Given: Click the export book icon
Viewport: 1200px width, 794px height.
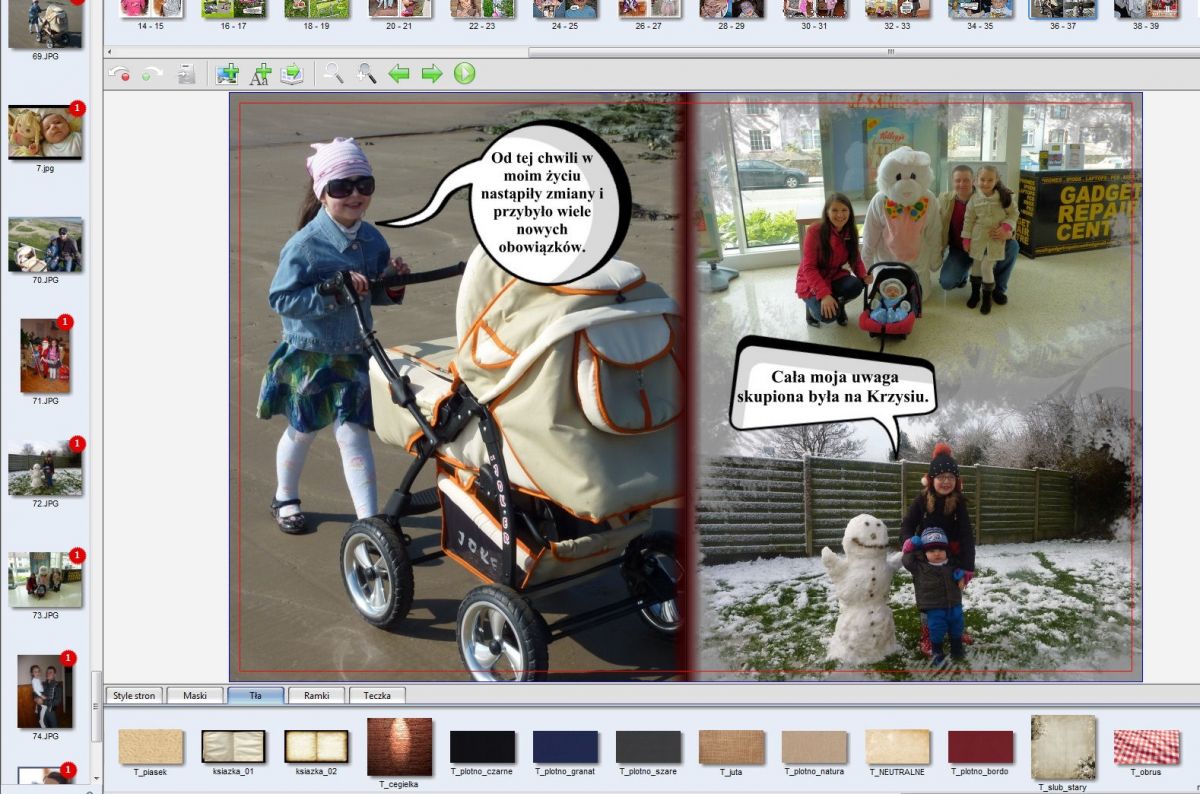Looking at the screenshot, I should click(x=292, y=73).
